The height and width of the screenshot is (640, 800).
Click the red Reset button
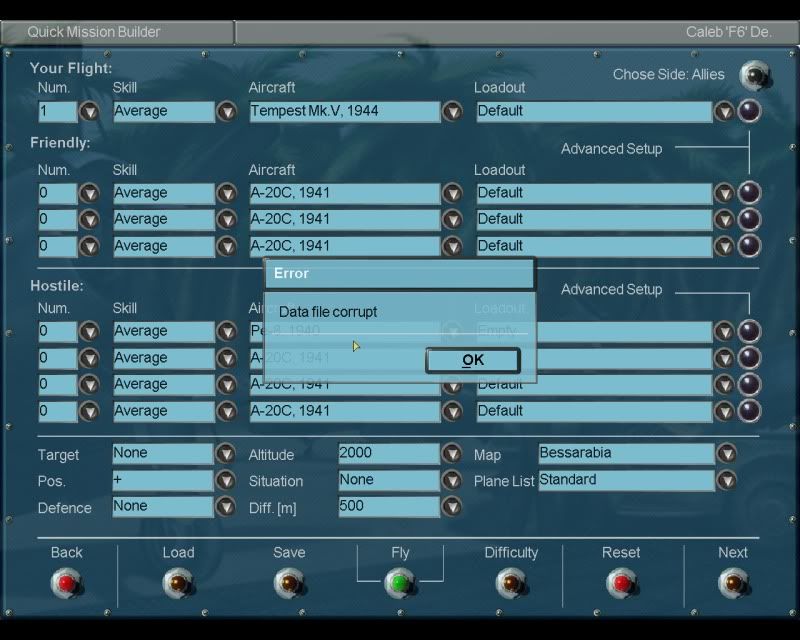(621, 583)
